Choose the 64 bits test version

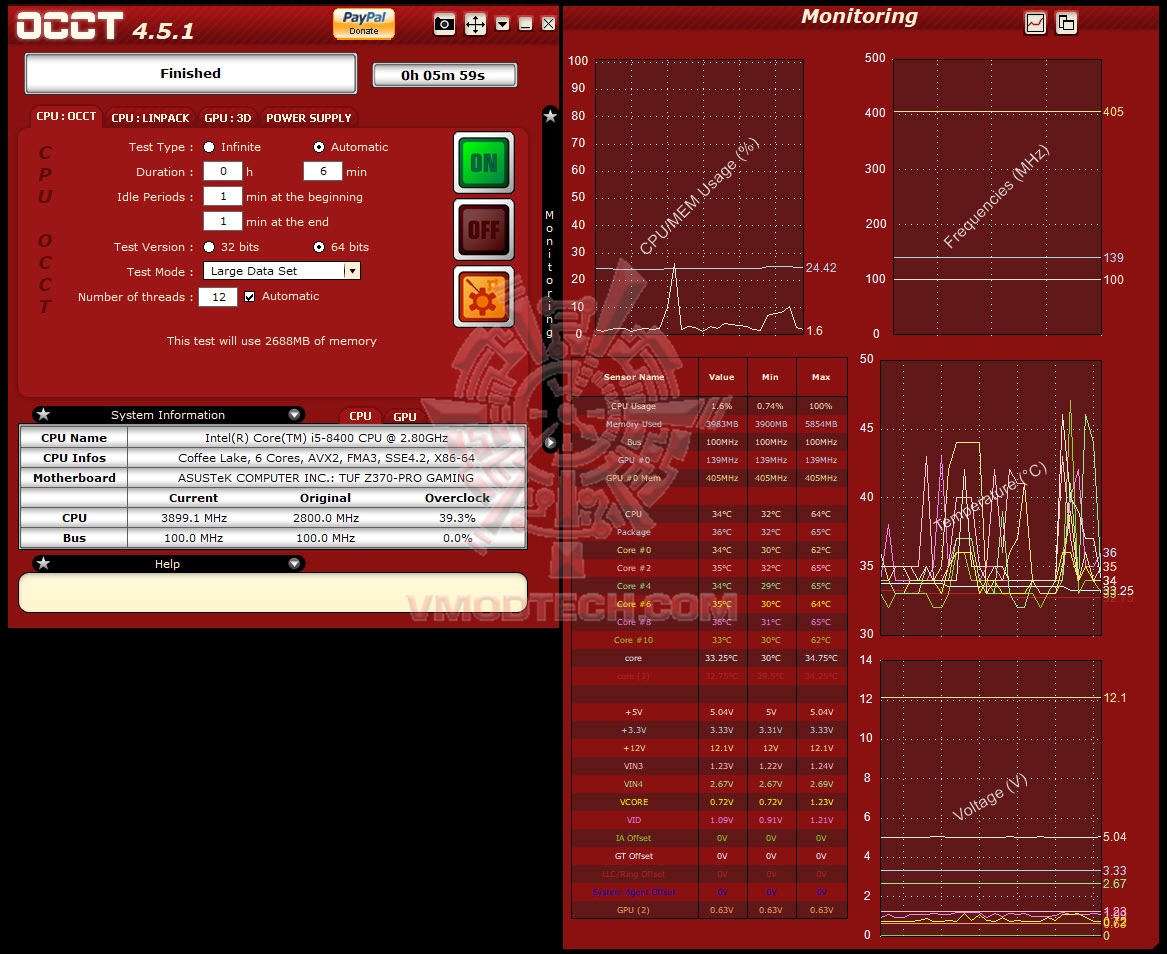pyautogui.click(x=319, y=247)
